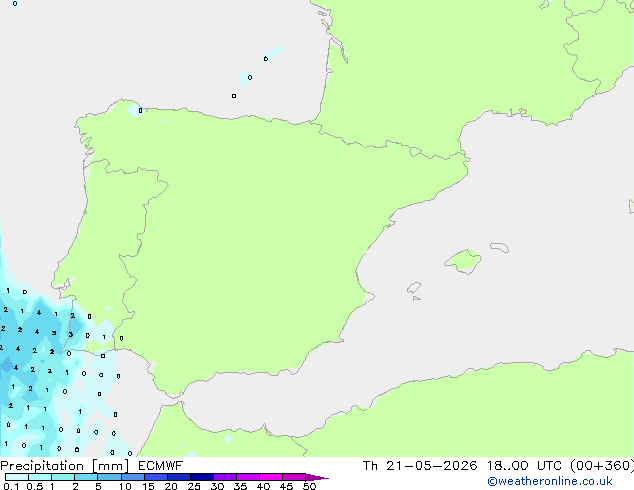Pick the 40–45 mm magenta legend swatch
The image size is (634, 490).
click(x=271, y=477)
